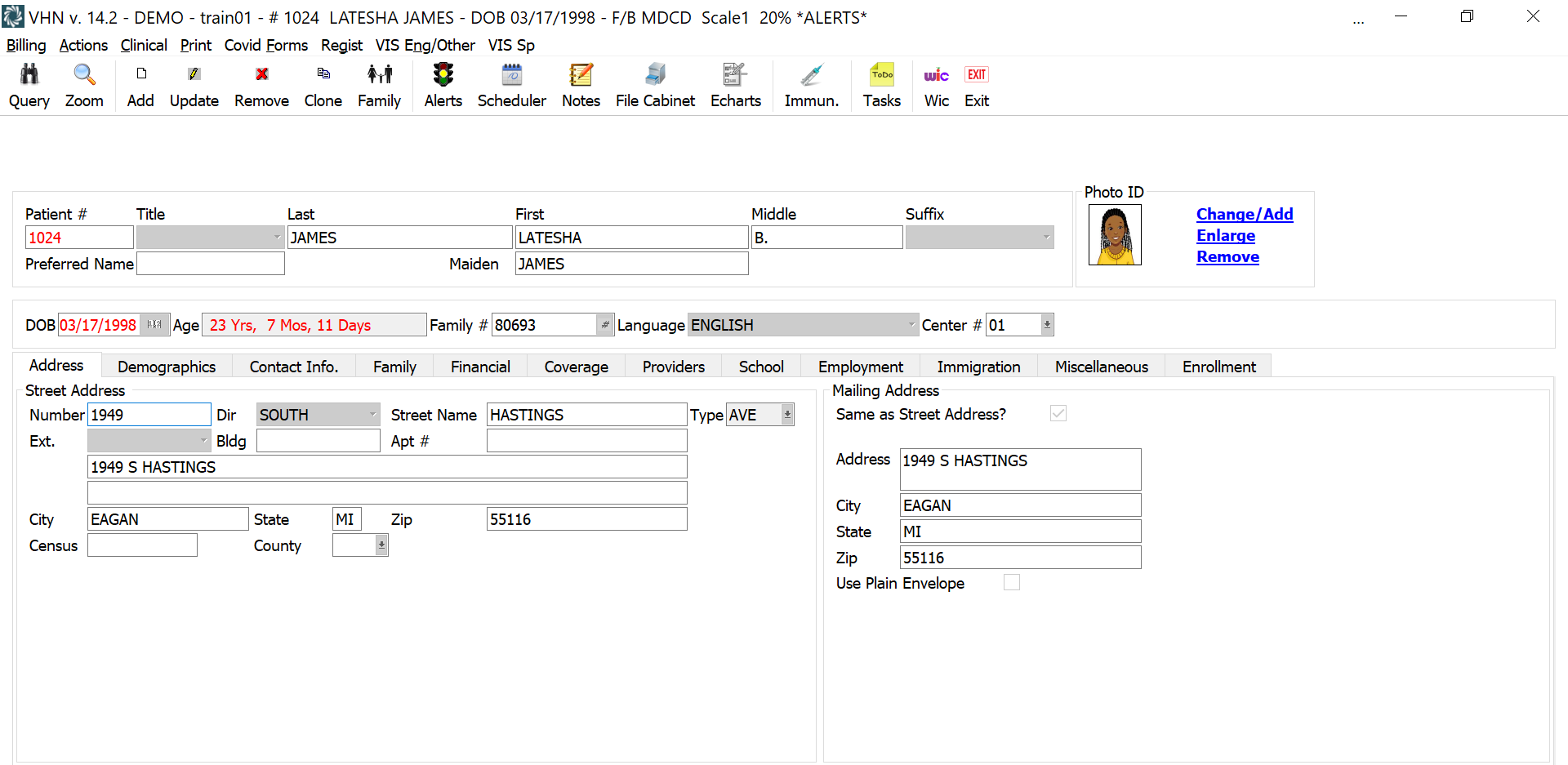Click the Enlarge photo link

click(x=1225, y=235)
